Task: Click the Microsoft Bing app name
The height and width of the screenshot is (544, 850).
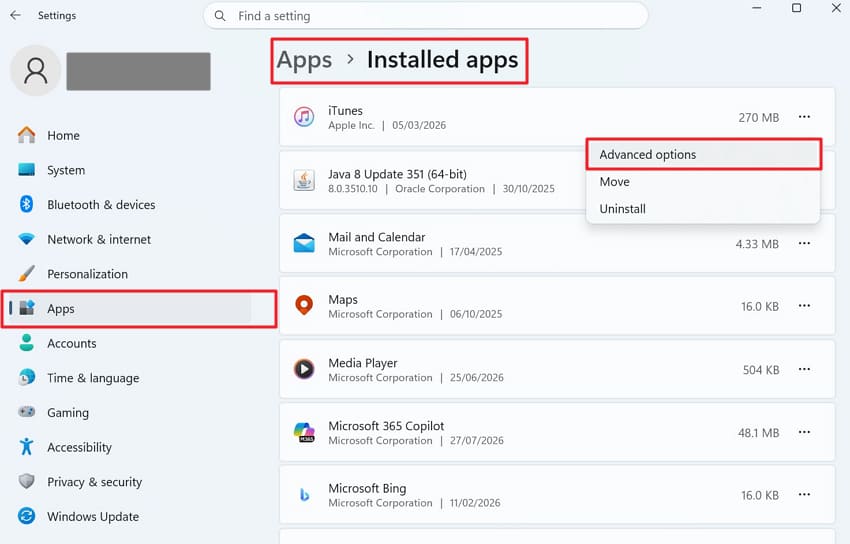Action: [367, 488]
